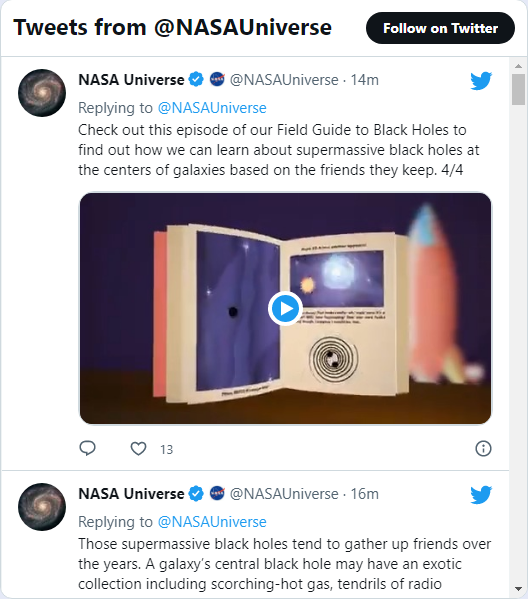
Task: Open the 14m timestamp link
Action: click(x=364, y=80)
